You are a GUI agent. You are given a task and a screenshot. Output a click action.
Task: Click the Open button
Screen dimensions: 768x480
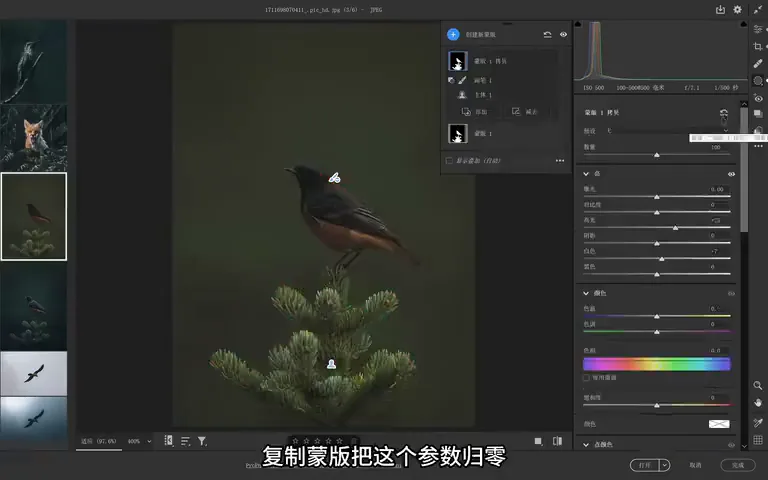(645, 465)
